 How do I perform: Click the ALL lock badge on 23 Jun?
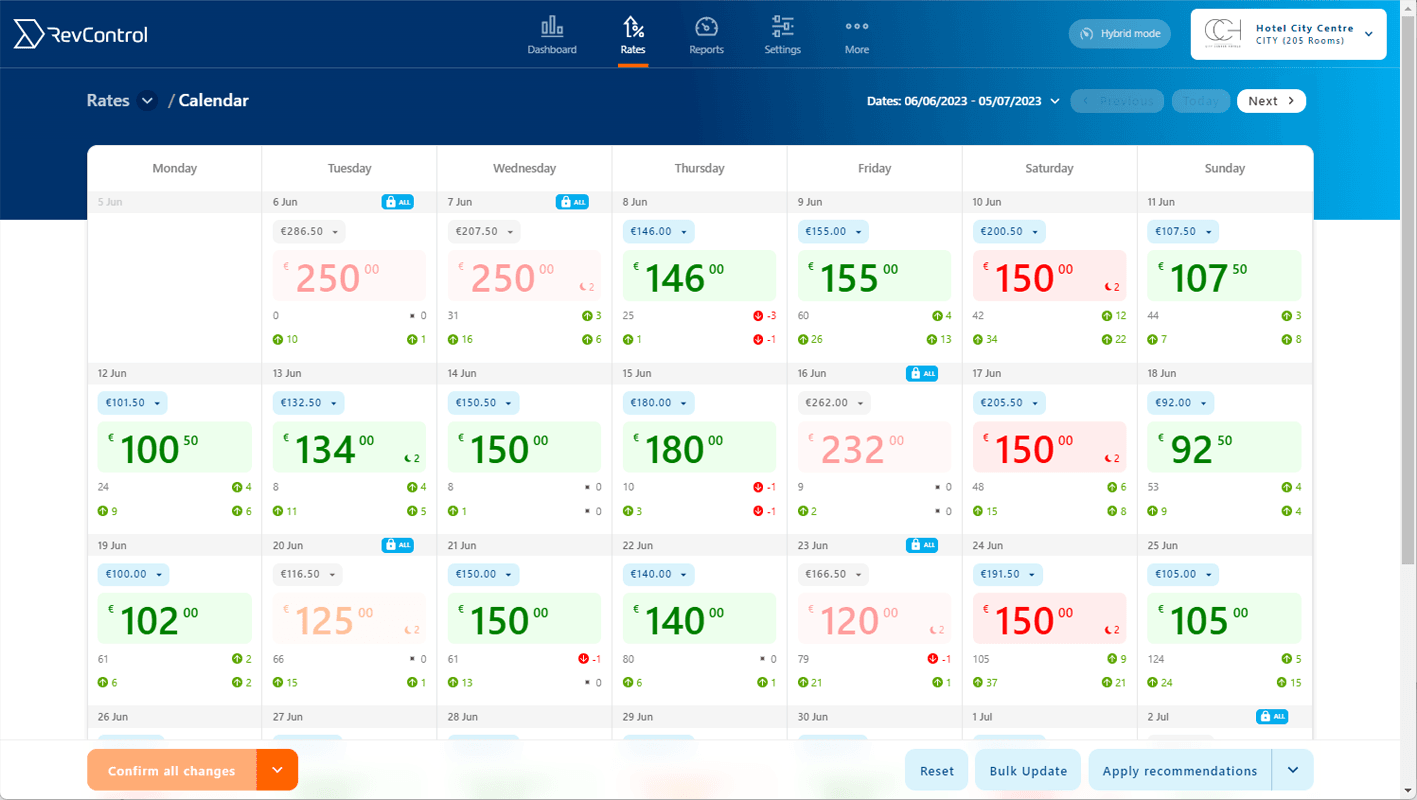922,545
